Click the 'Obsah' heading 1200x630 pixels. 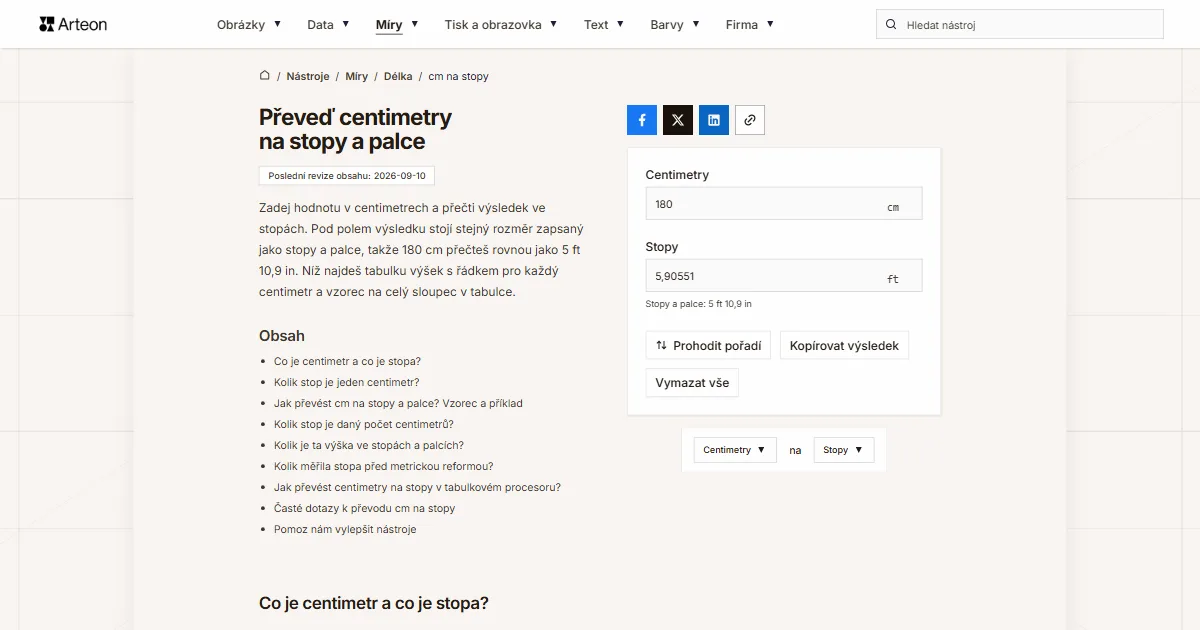[282, 336]
